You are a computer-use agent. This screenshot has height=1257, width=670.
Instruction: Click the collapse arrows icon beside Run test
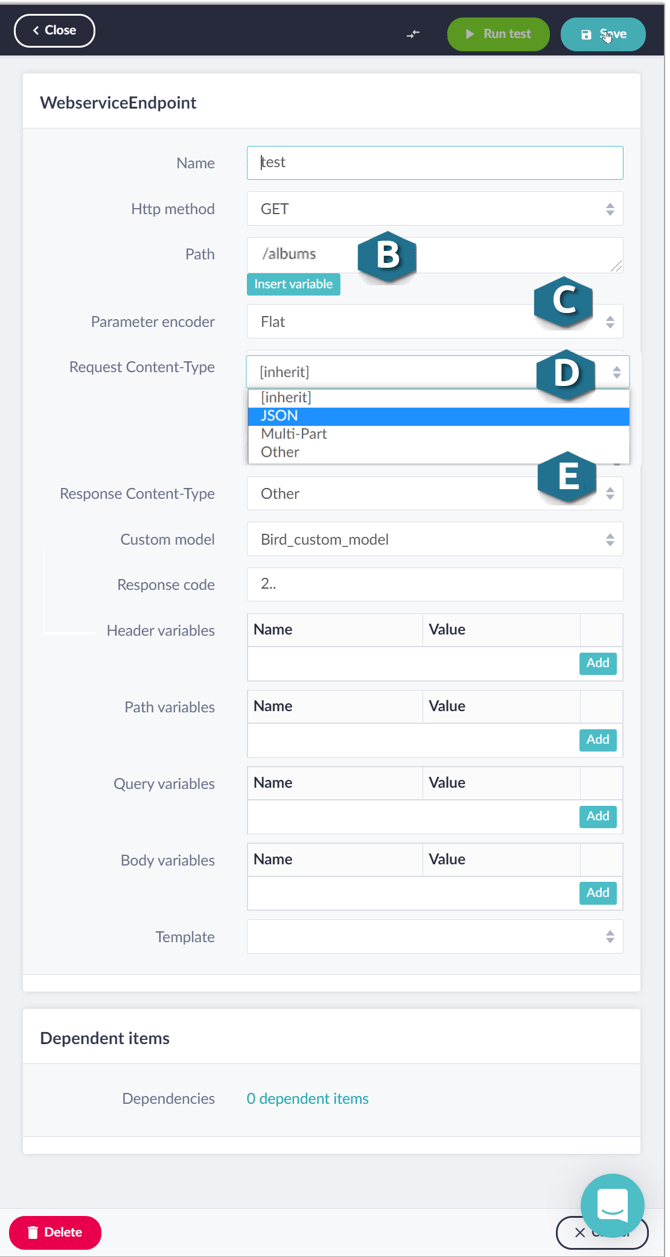pyautogui.click(x=413, y=34)
